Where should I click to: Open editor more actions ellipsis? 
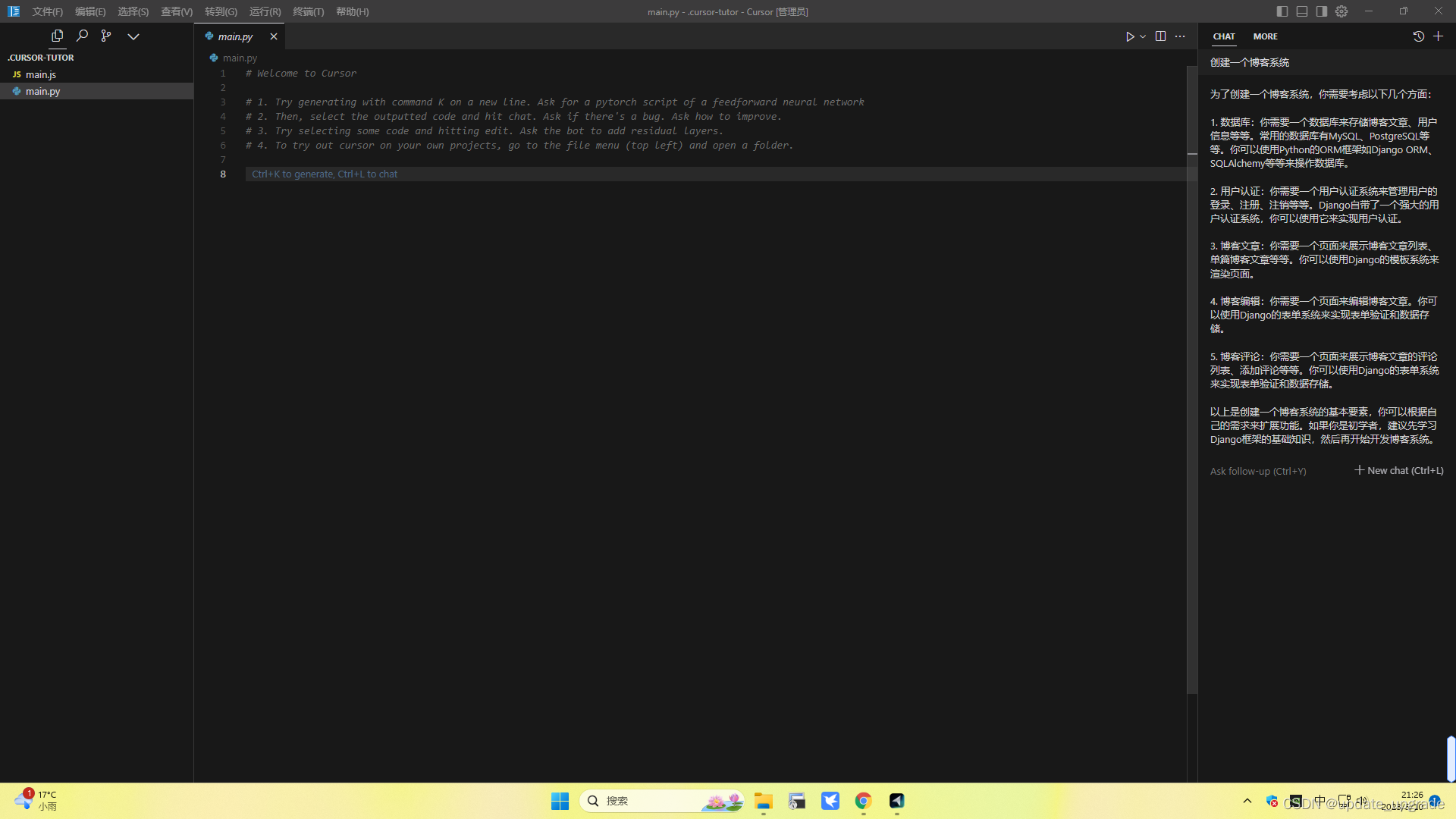coord(1180,36)
